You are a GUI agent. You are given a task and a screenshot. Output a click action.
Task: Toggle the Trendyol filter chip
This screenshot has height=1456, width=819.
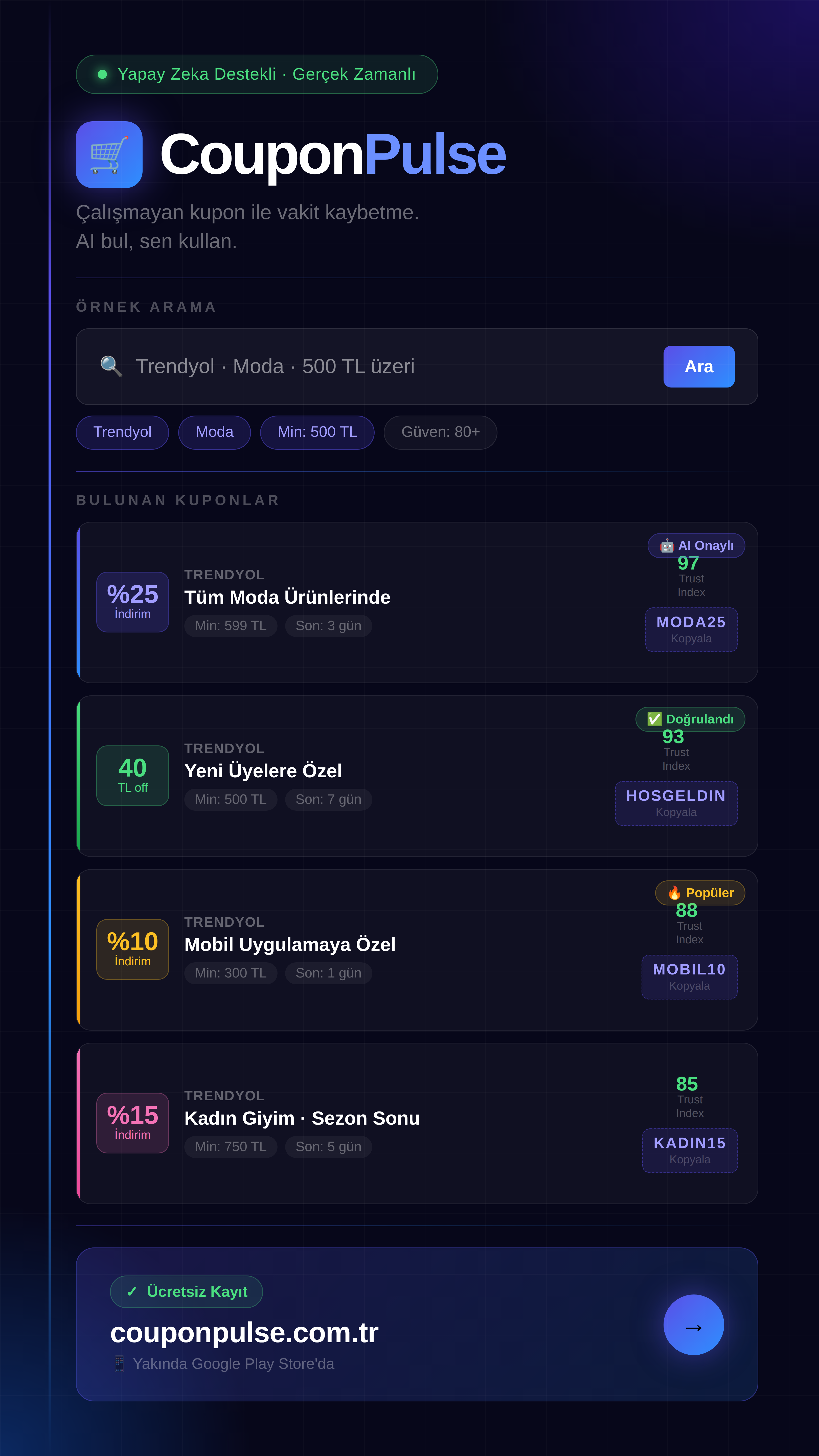click(122, 433)
